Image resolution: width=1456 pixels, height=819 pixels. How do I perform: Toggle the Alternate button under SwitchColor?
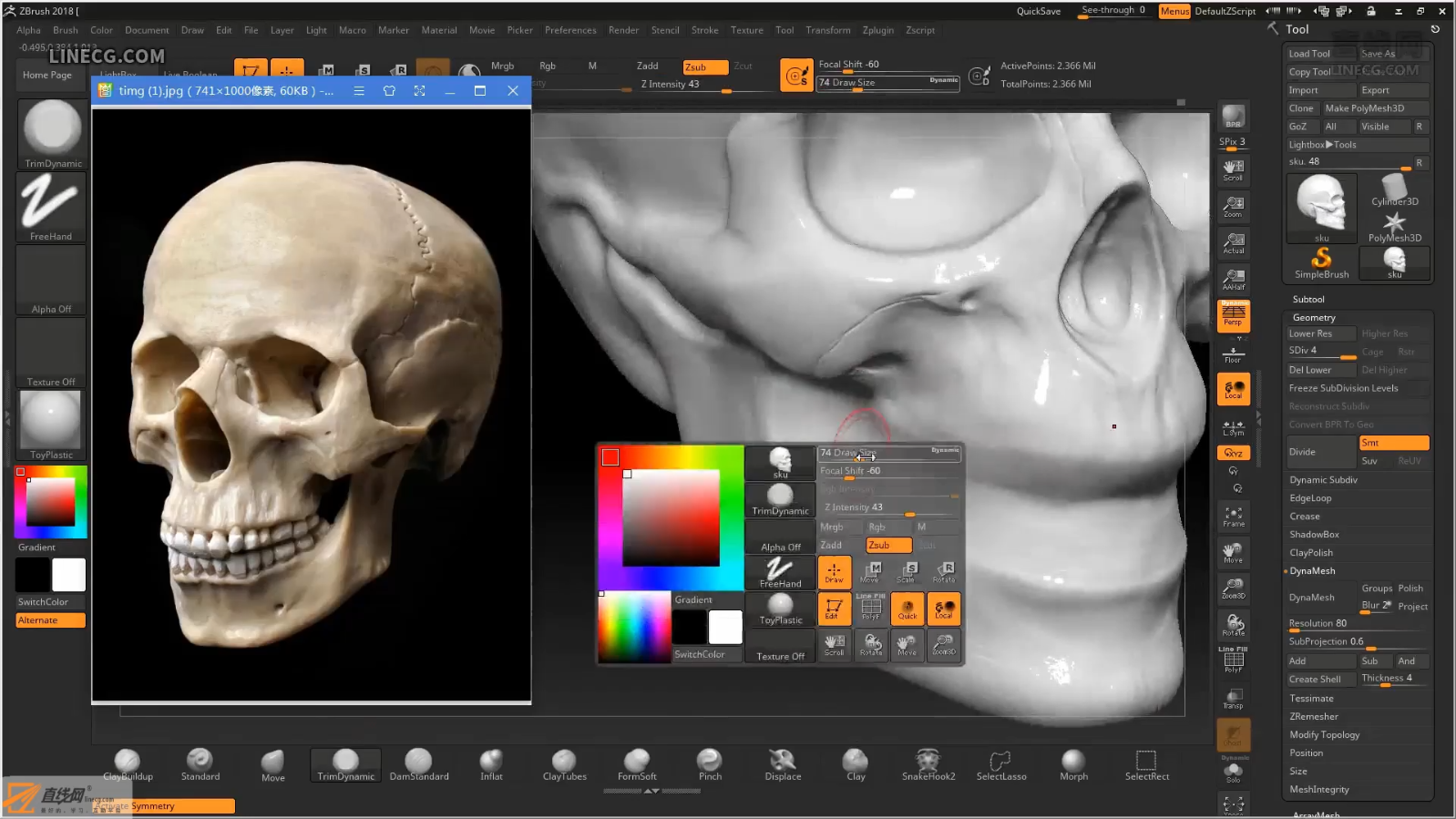[51, 620]
